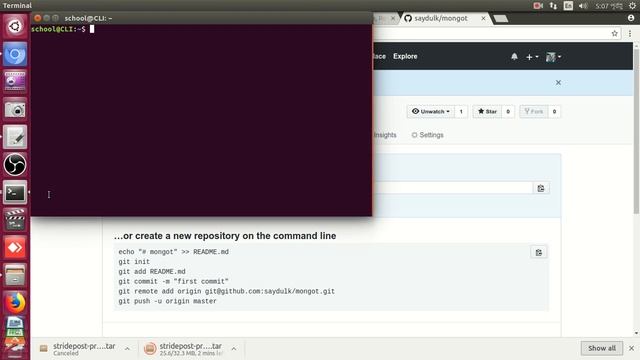Open the text editor dock icon

click(x=15, y=137)
